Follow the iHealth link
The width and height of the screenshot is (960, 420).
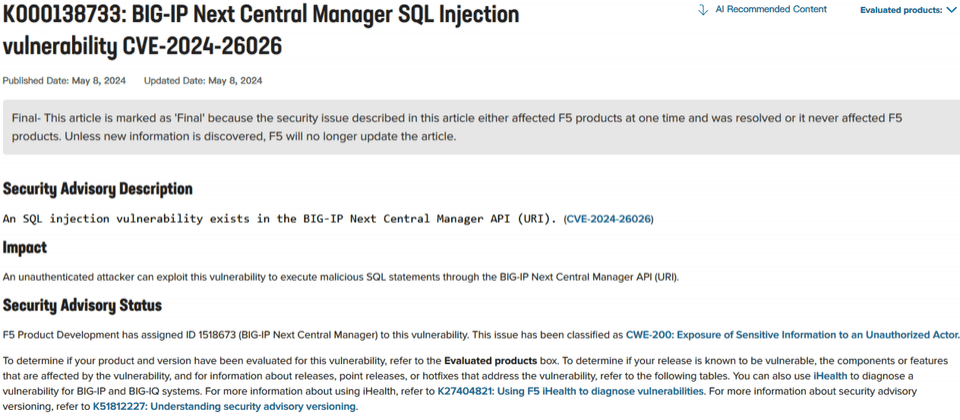830,376
